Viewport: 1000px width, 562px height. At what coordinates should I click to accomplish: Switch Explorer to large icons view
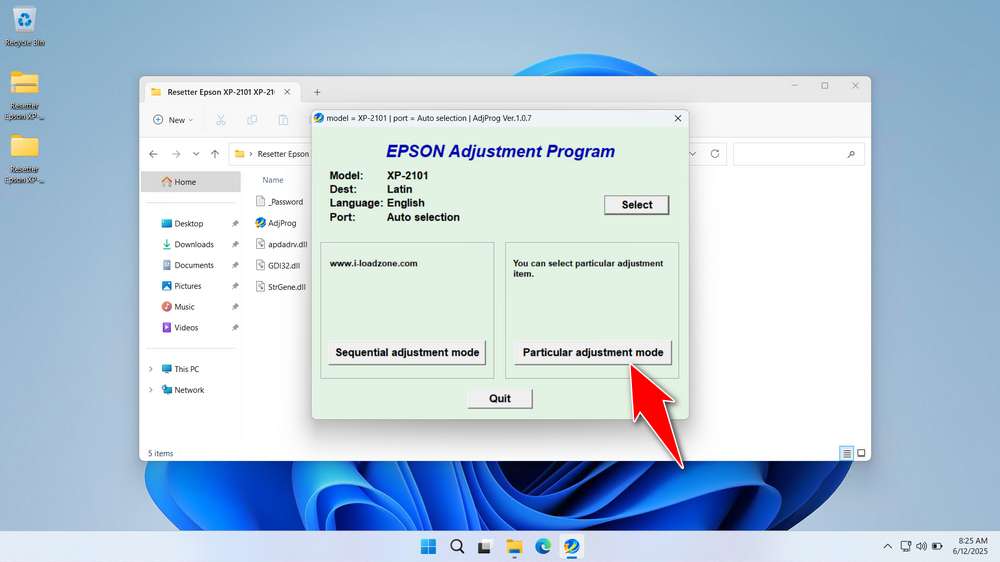861,453
